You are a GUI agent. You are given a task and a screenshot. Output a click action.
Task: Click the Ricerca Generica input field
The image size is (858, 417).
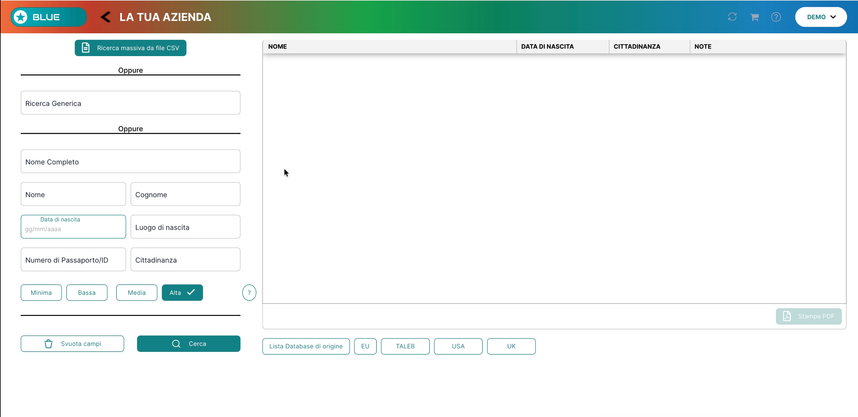pos(131,103)
